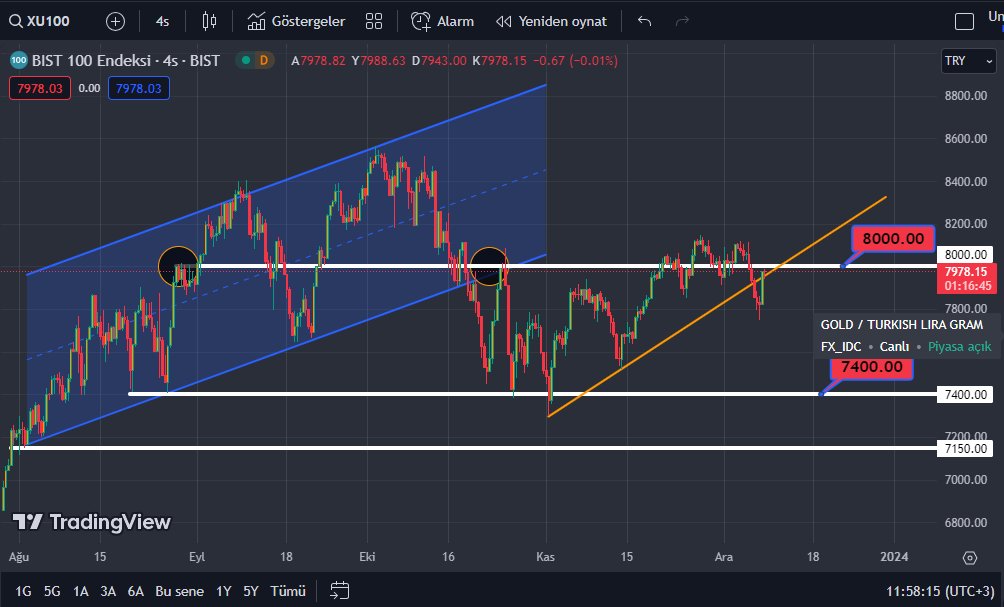Open layout selector square icon
The image size is (1004, 607).
pos(964,21)
